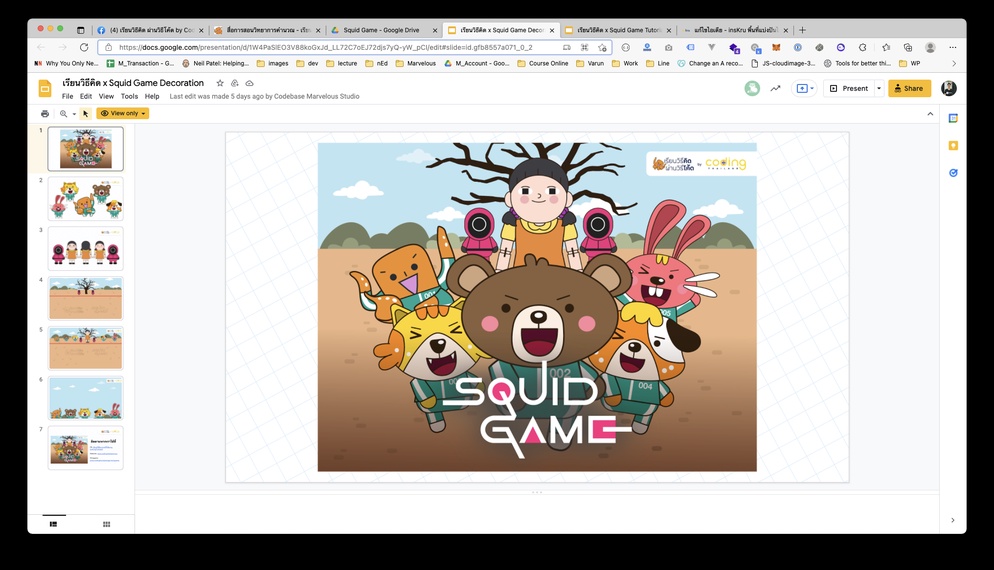Open the View only mode dropdown

123,113
